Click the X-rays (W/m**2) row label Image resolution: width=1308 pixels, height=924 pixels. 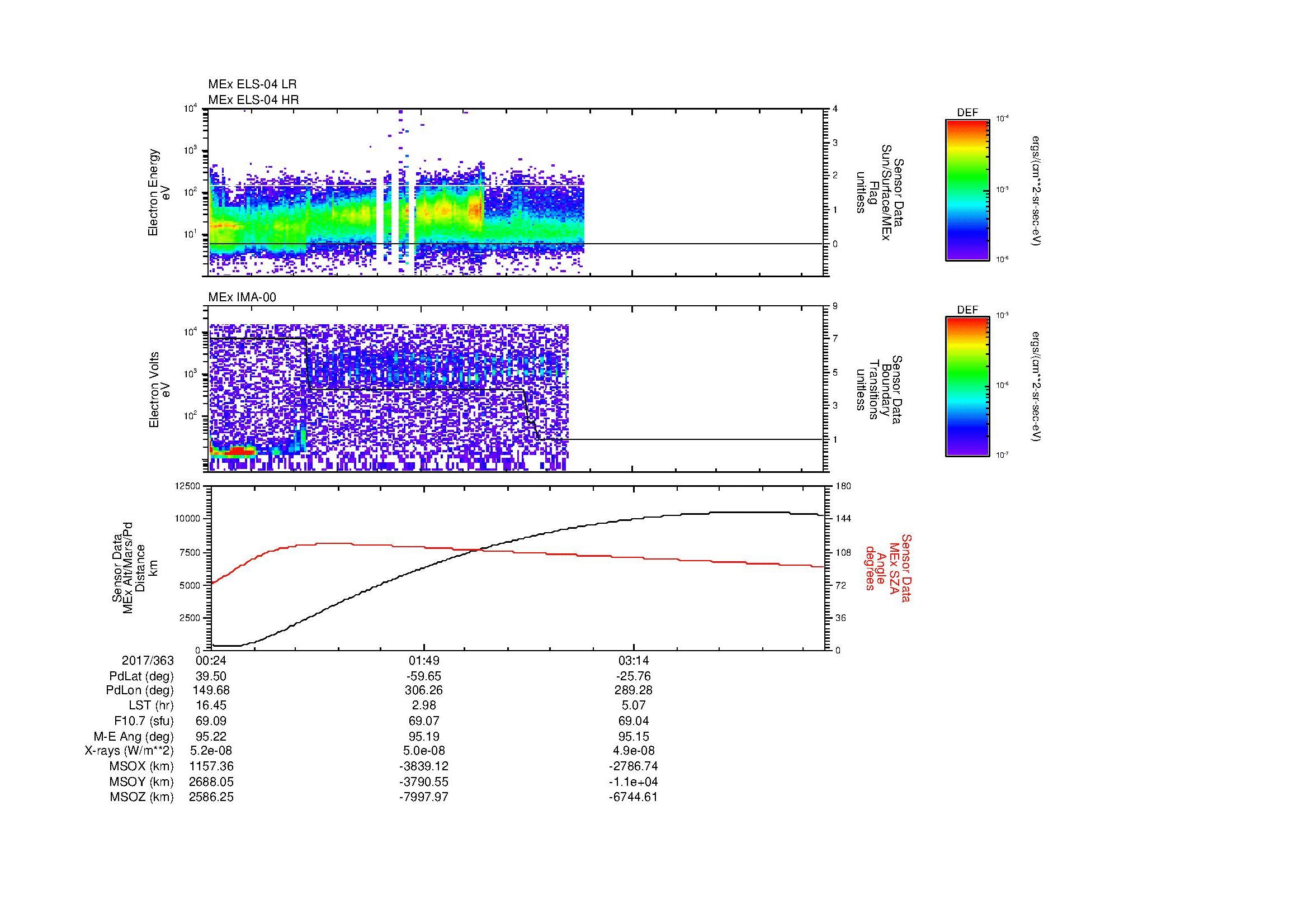[x=129, y=751]
